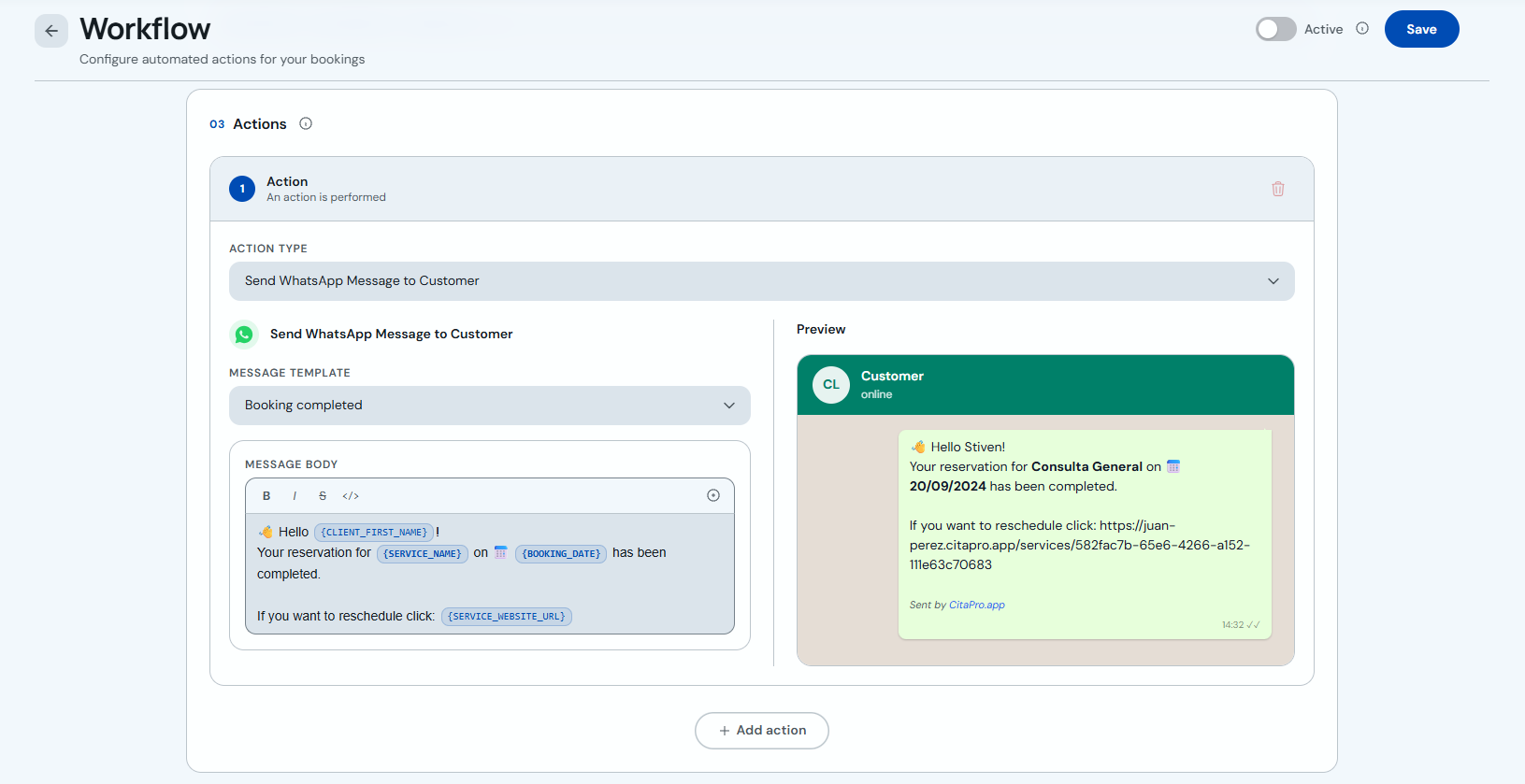This screenshot has height=784, width=1525.
Task: Apply bold formatting in message body
Action: pyautogui.click(x=266, y=496)
